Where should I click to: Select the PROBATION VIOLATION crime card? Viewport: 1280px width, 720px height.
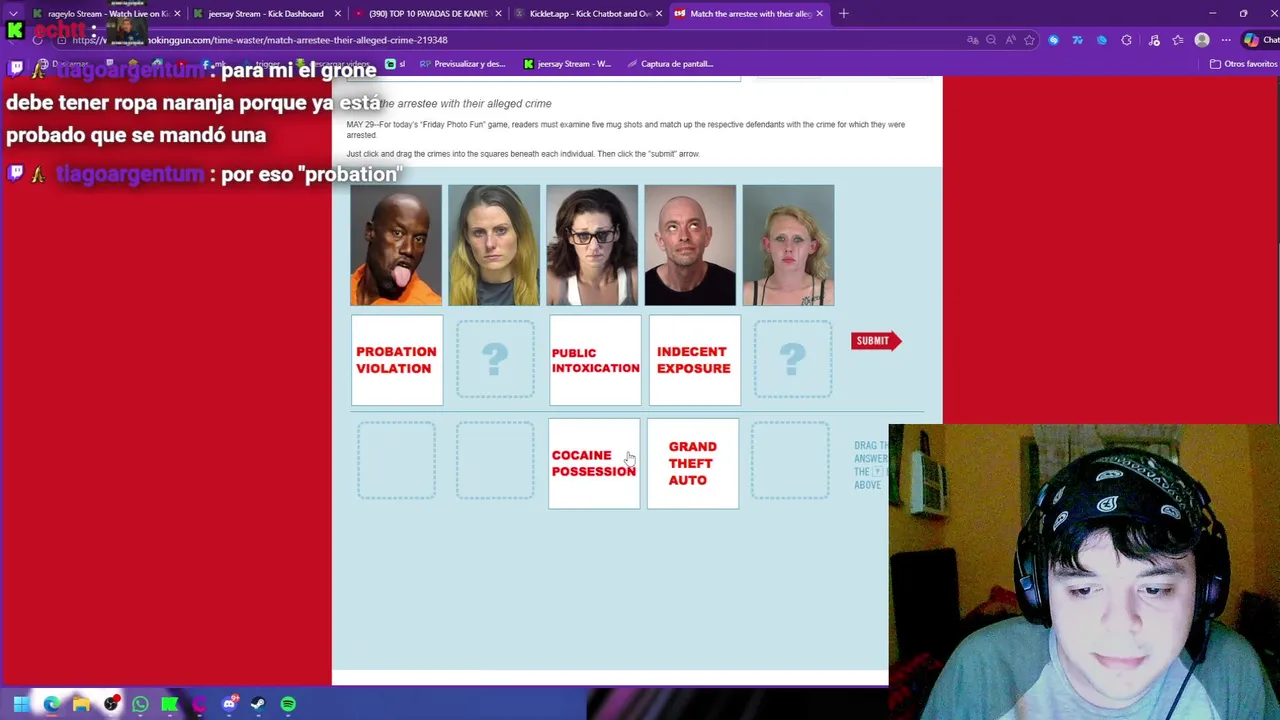396,360
